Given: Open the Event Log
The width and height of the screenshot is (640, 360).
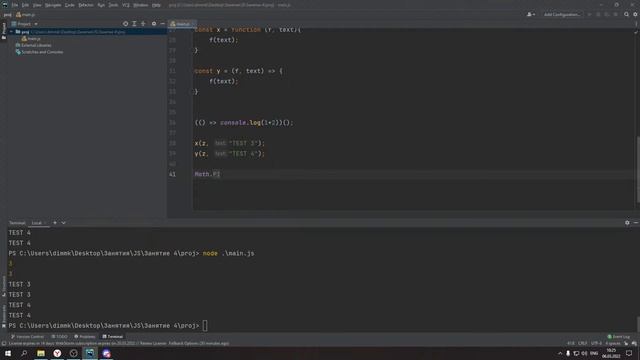Looking at the screenshot, I should click(619, 337).
